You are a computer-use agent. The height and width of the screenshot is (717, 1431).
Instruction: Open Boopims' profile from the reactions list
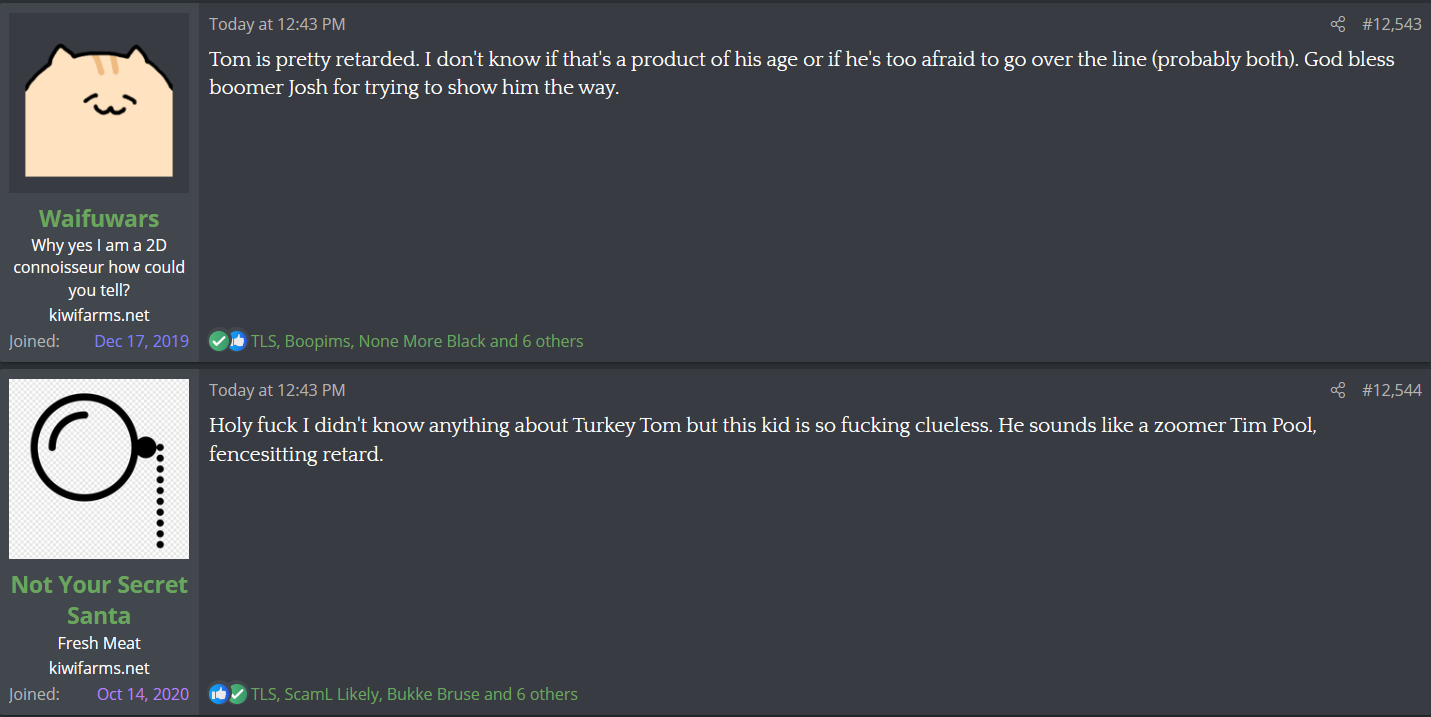click(x=317, y=341)
